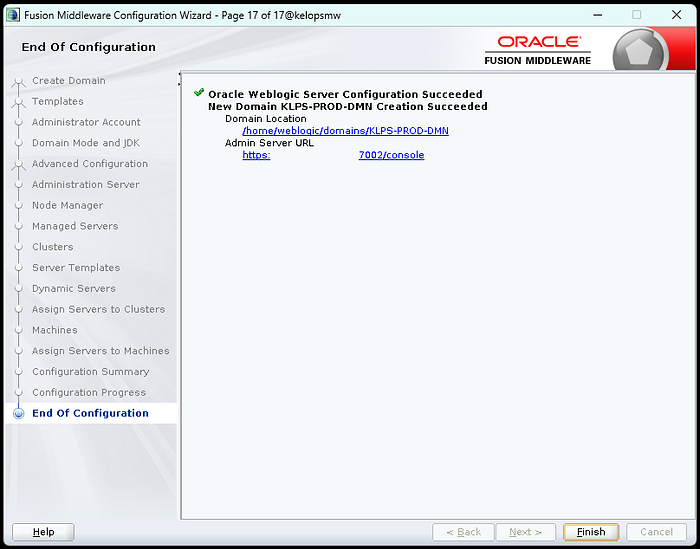700x549 pixels.
Task: Click the disabled maximize window button
Action: tap(637, 15)
